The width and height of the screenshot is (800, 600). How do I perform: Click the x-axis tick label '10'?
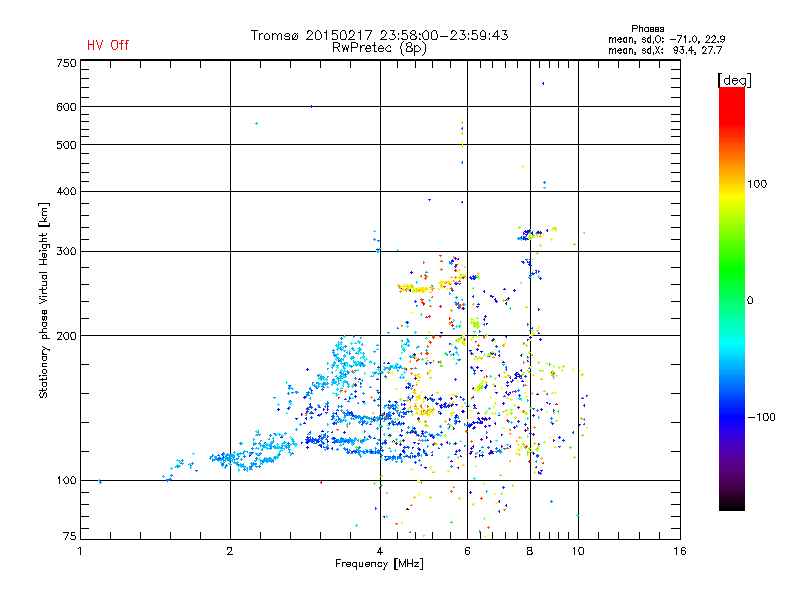pyautogui.click(x=578, y=551)
